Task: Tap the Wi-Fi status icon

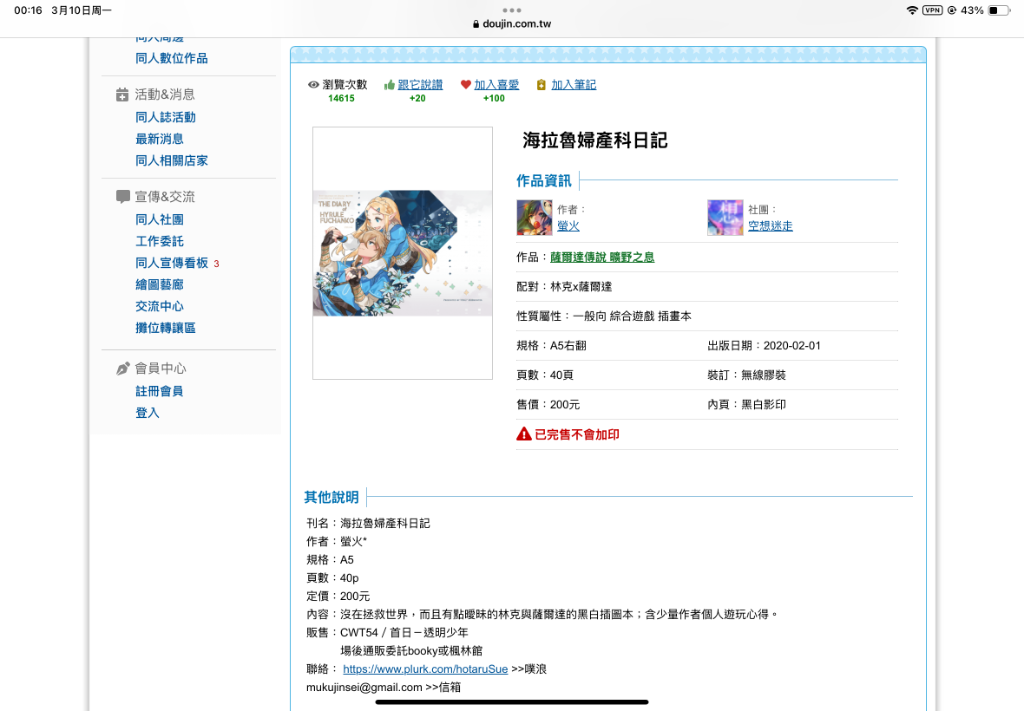Action: [912, 10]
